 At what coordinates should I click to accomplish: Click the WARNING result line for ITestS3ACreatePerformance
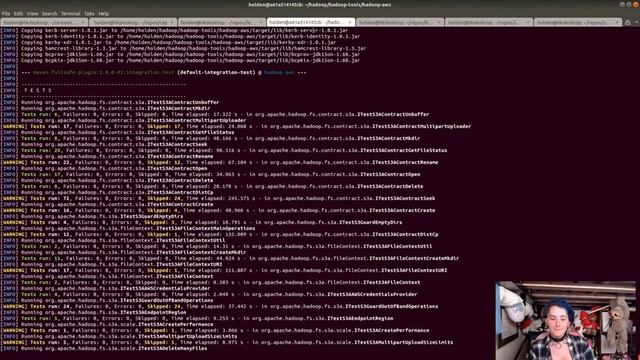tap(215, 330)
